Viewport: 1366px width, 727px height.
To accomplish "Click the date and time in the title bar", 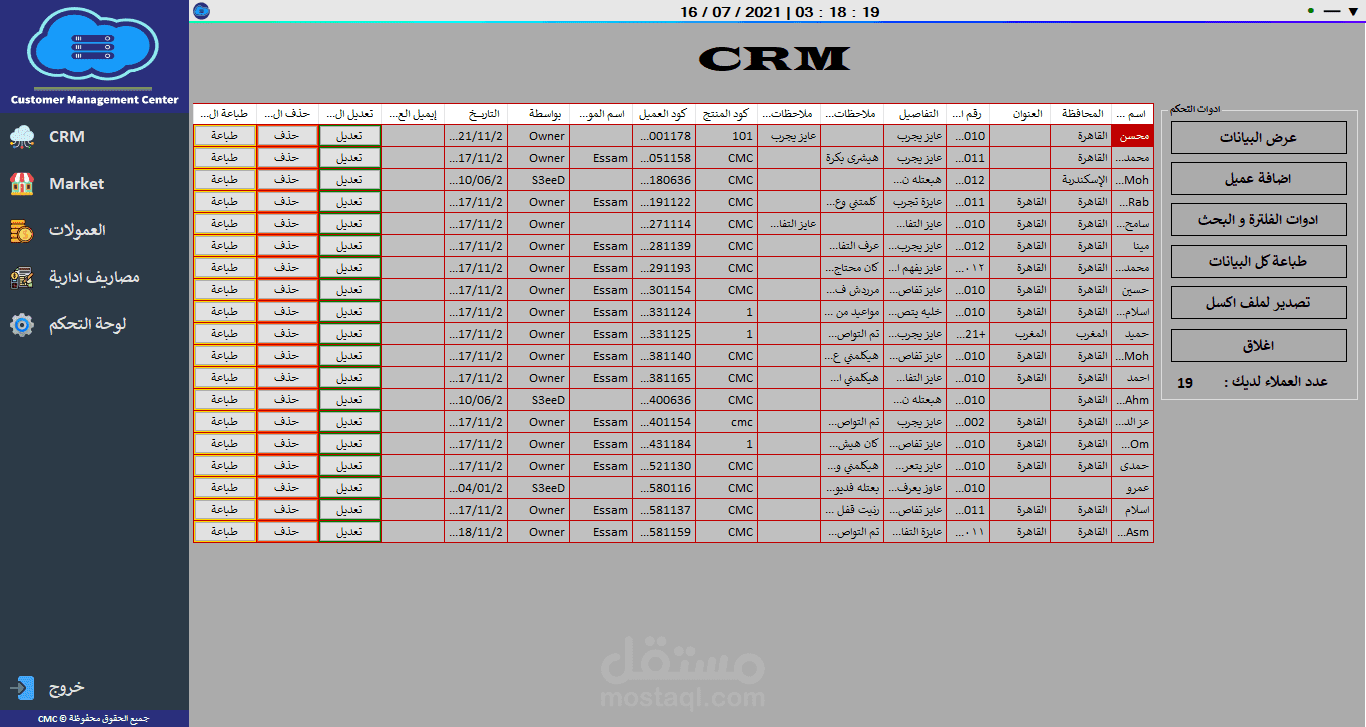I will tap(779, 12).
